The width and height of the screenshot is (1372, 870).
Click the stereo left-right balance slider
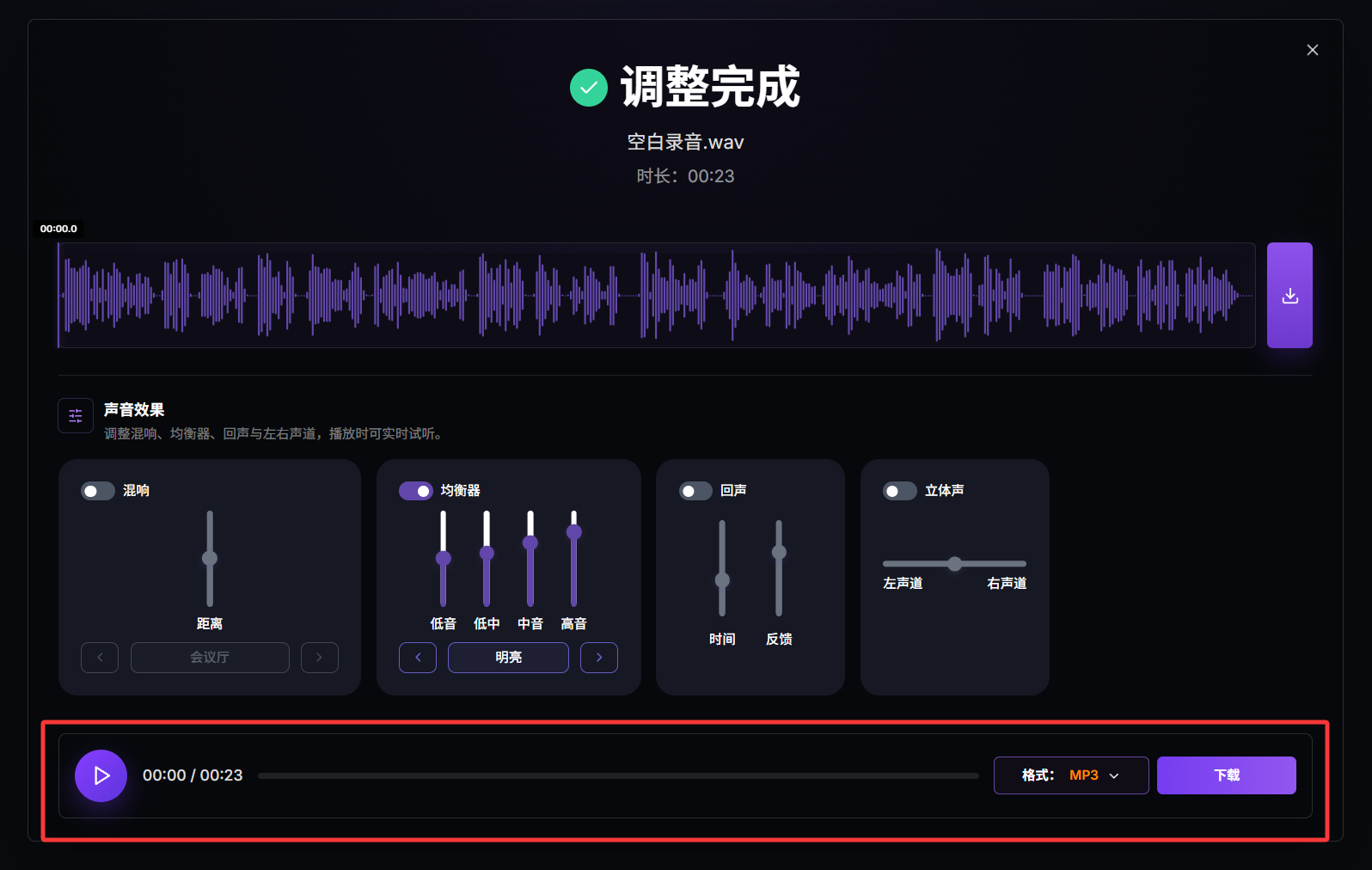(x=954, y=564)
